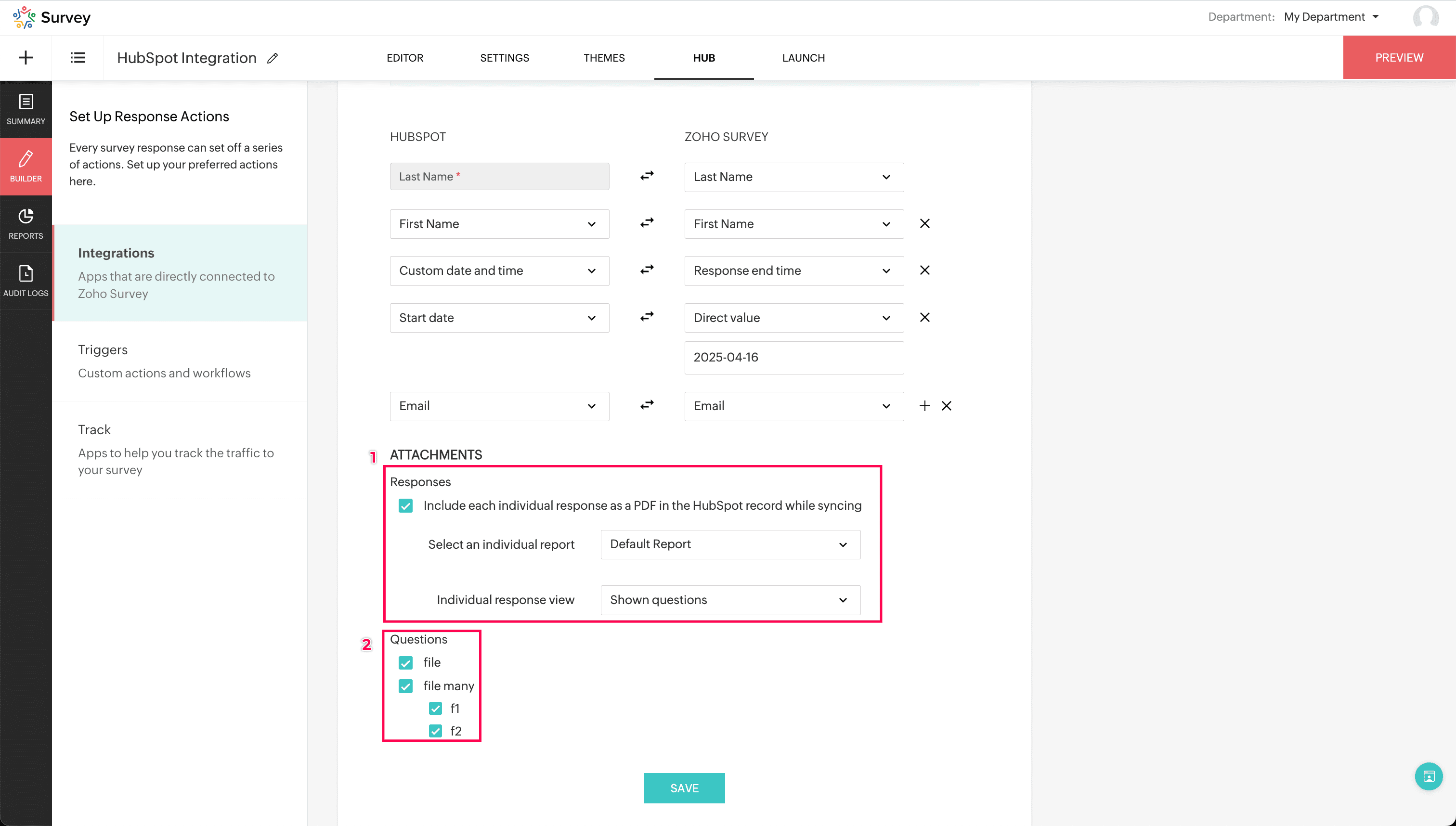The image size is (1456, 826).
Task: Select Triggers in the left panel
Action: click(181, 361)
